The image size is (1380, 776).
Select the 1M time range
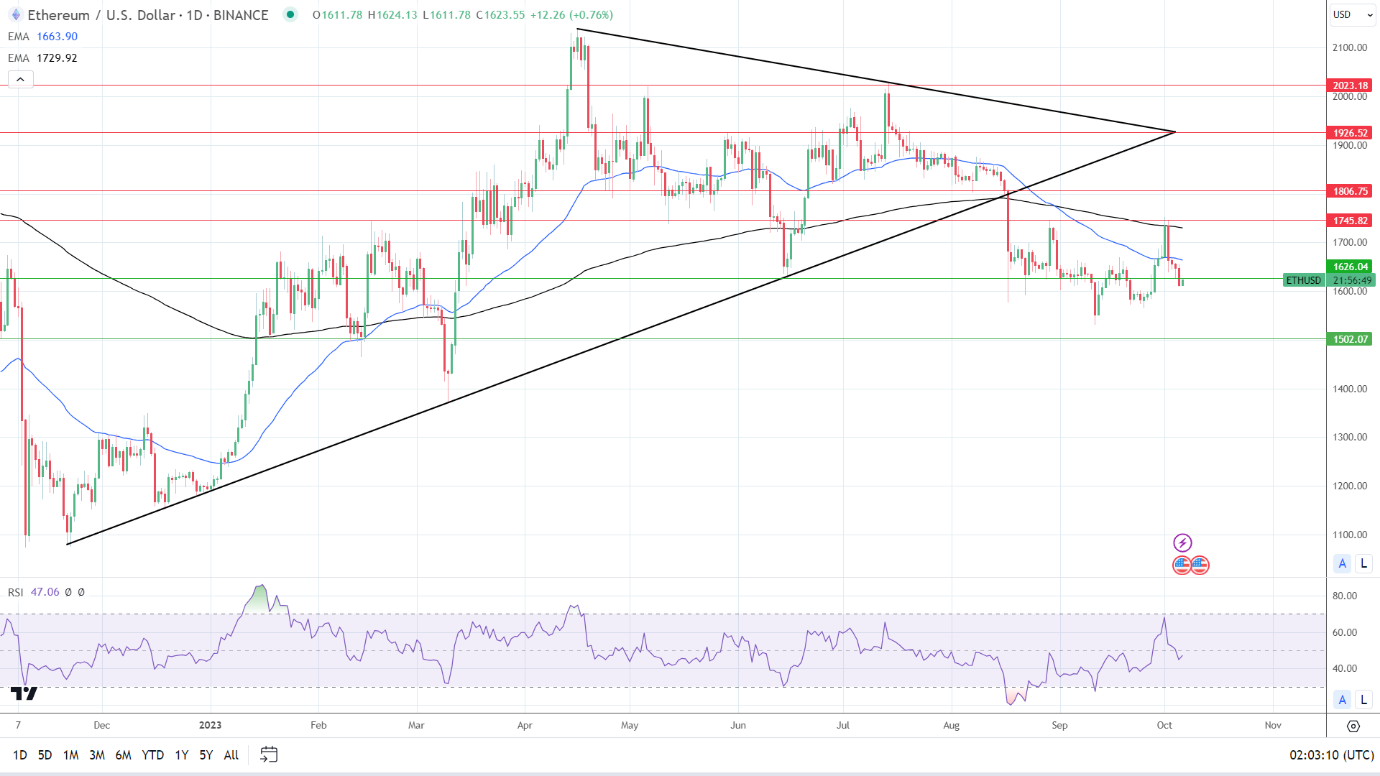[x=71, y=755]
